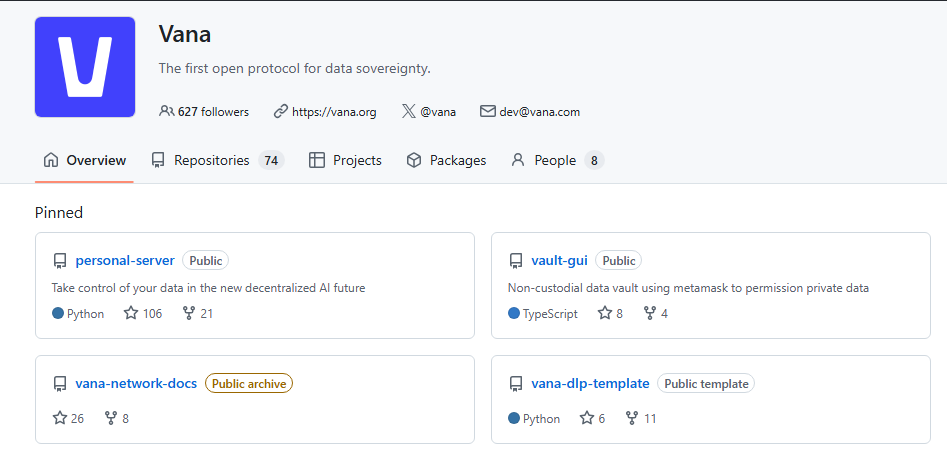Click the Vana organization avatar logo
Screen dimensions: 947x458
tap(85, 66)
